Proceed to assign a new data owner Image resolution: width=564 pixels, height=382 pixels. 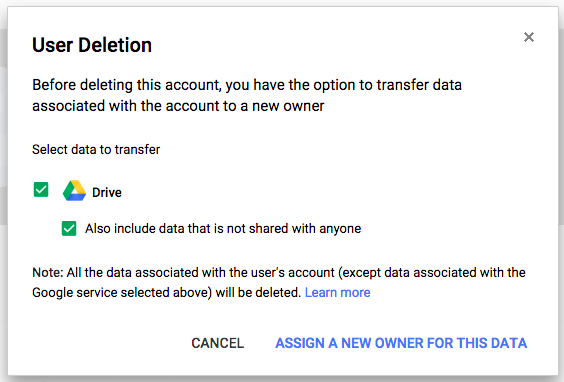pos(401,343)
